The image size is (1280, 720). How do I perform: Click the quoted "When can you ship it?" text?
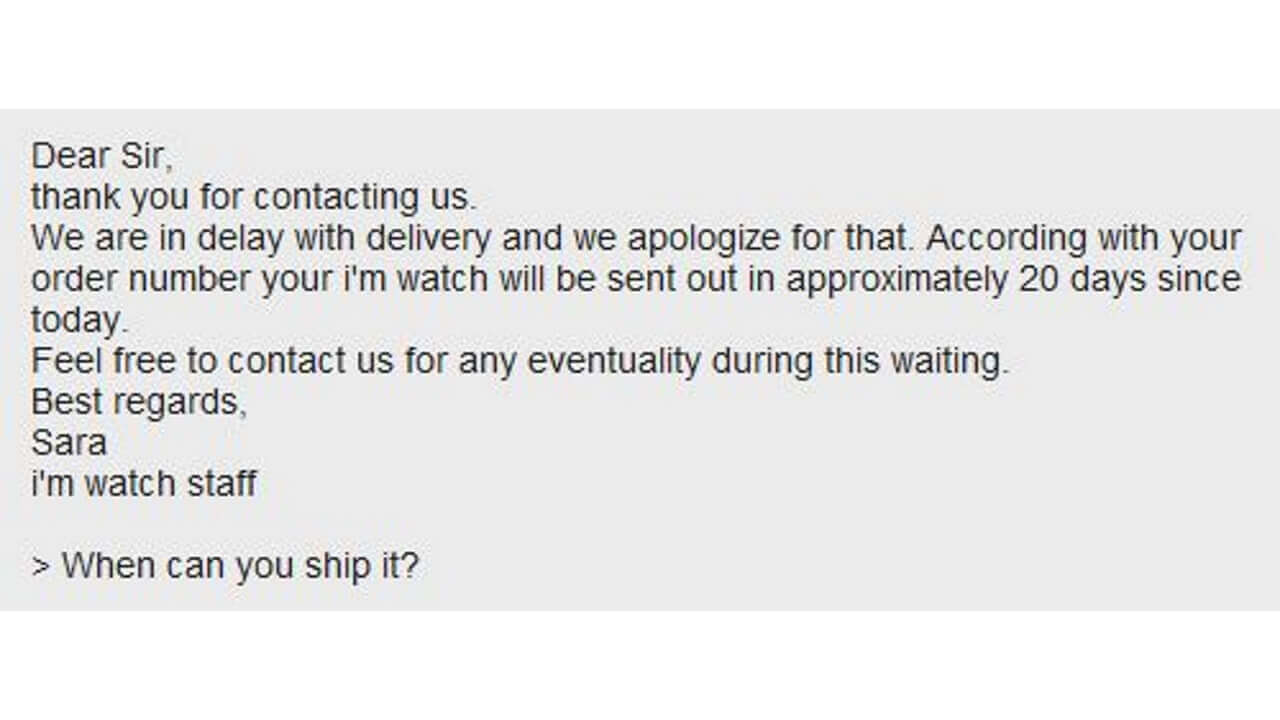pos(240,566)
